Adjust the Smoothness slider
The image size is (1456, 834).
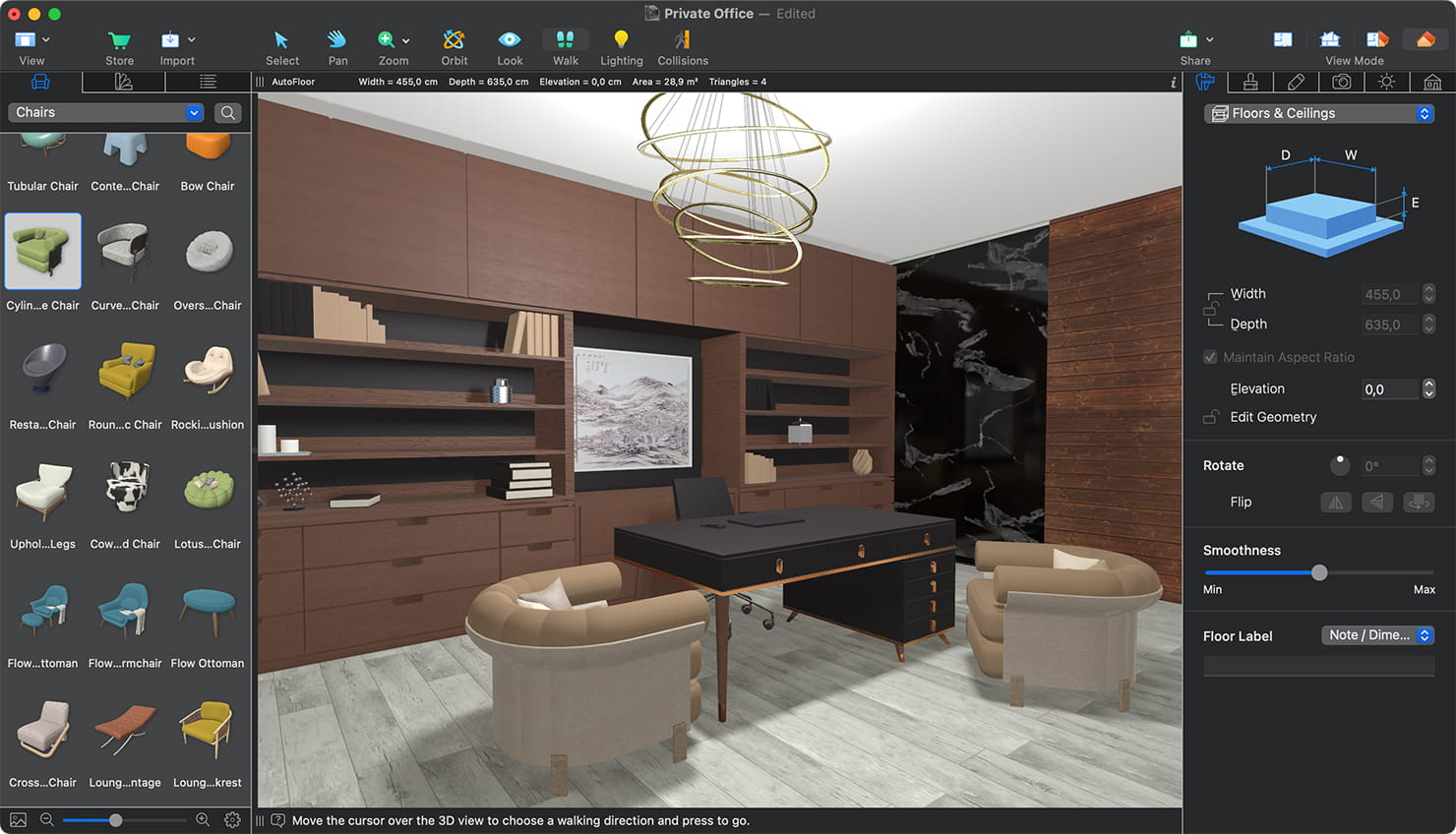[1319, 572]
